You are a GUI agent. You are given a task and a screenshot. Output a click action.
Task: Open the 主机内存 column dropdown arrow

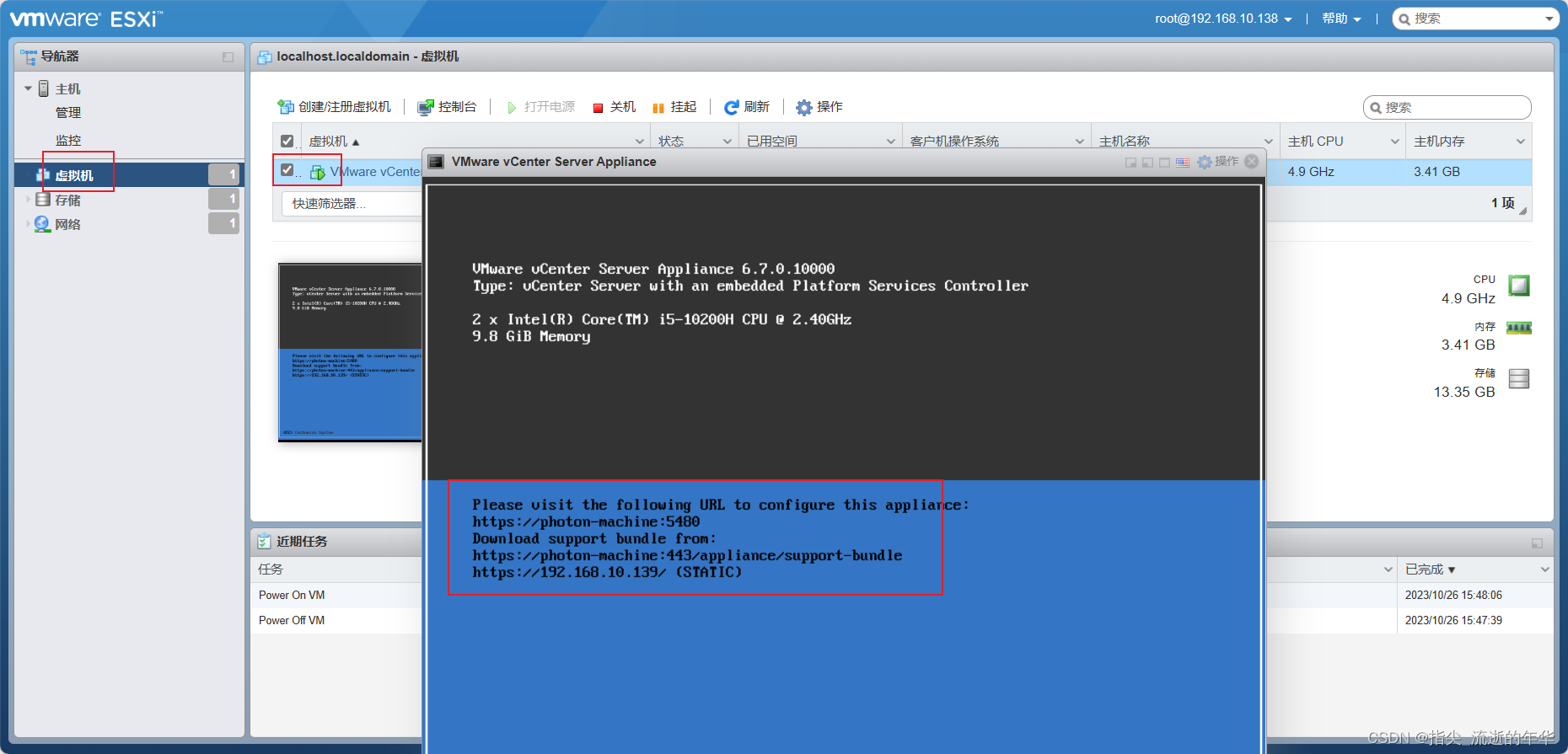(x=1521, y=142)
